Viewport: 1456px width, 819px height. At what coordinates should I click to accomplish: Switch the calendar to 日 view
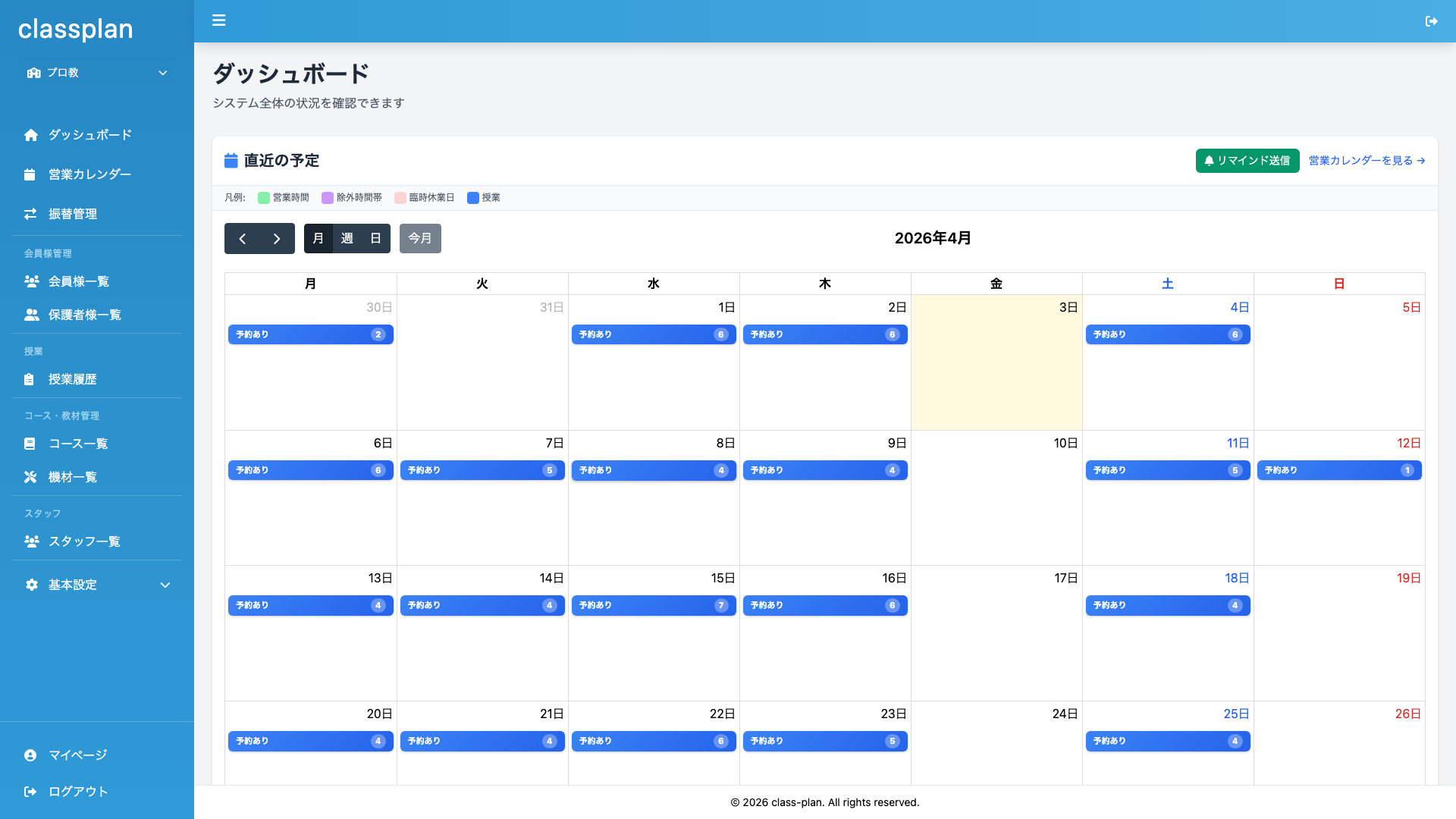[x=375, y=238]
